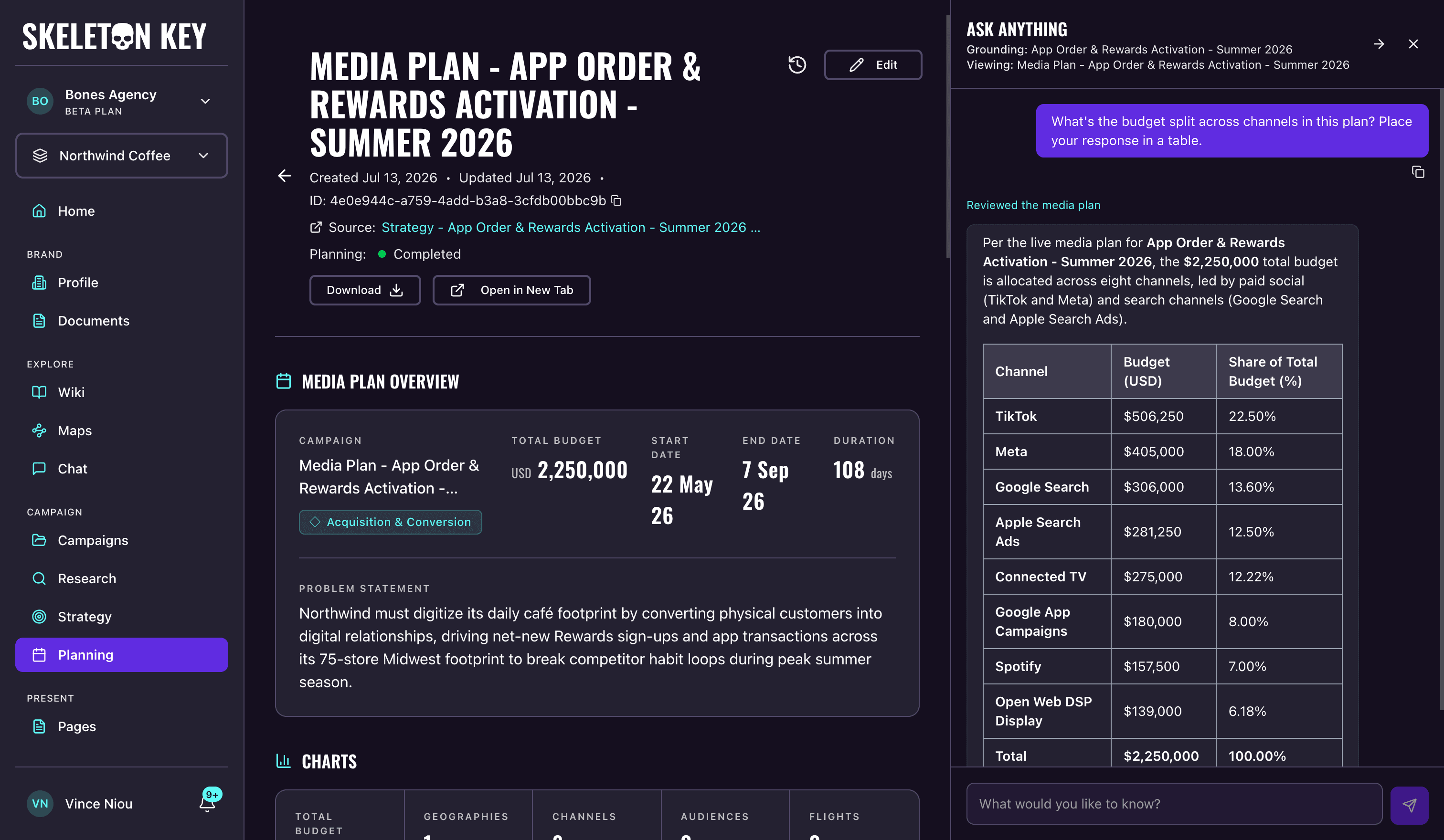Open Chat from the sidebar
The height and width of the screenshot is (840, 1444).
[121, 468]
